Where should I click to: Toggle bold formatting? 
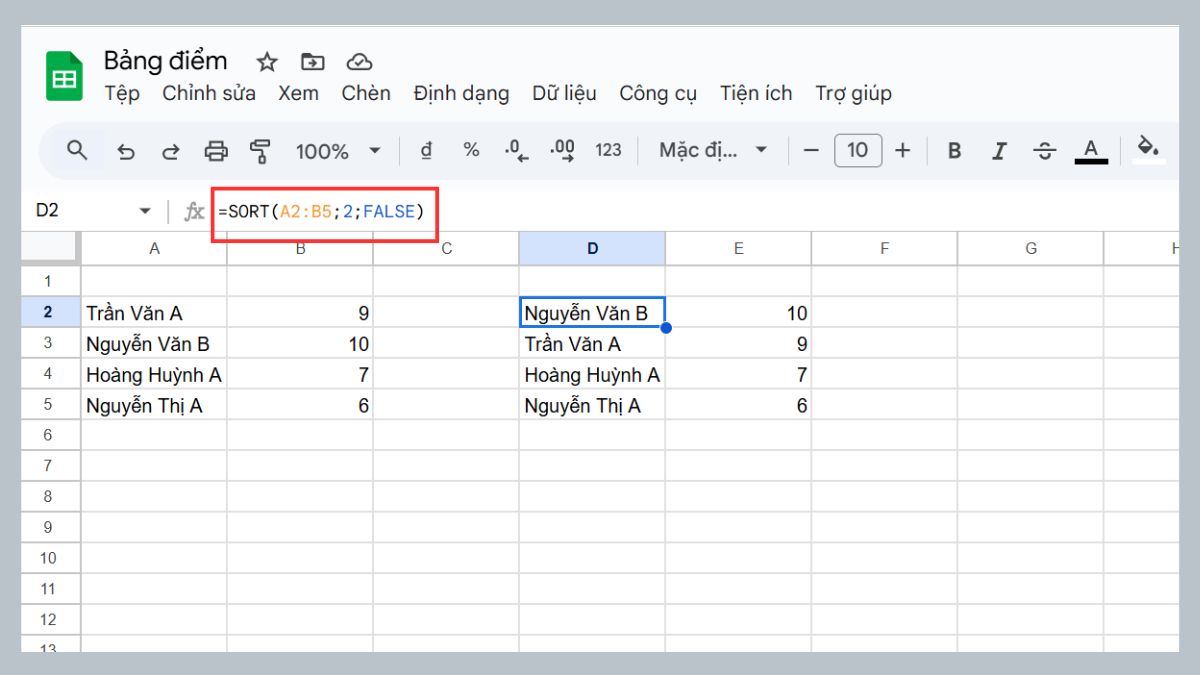click(954, 150)
